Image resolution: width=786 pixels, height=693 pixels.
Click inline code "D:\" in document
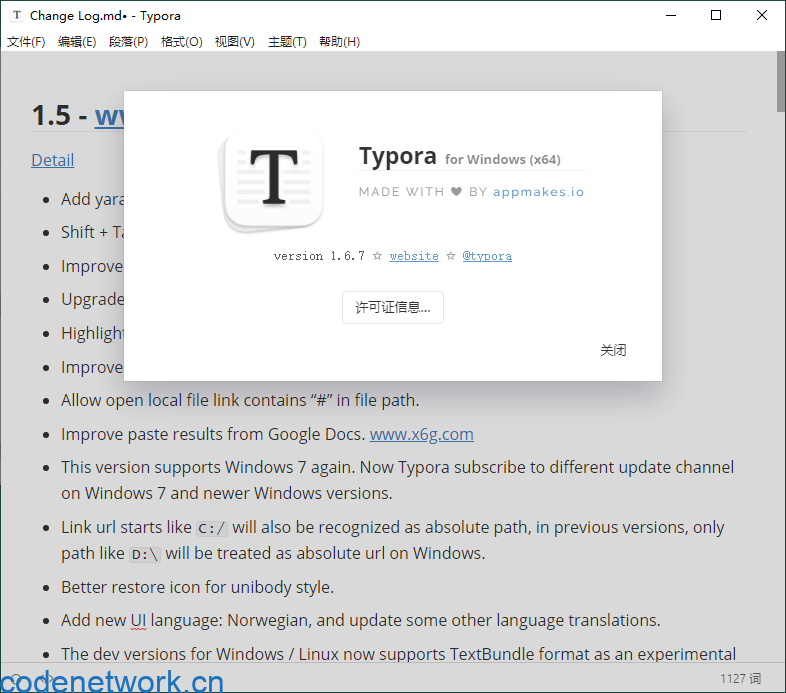pyautogui.click(x=145, y=555)
